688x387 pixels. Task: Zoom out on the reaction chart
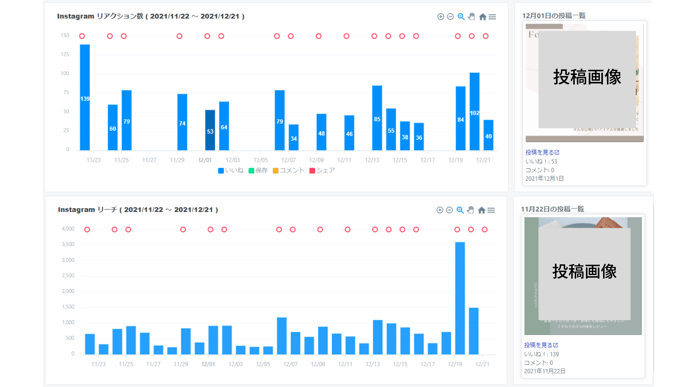click(x=450, y=17)
